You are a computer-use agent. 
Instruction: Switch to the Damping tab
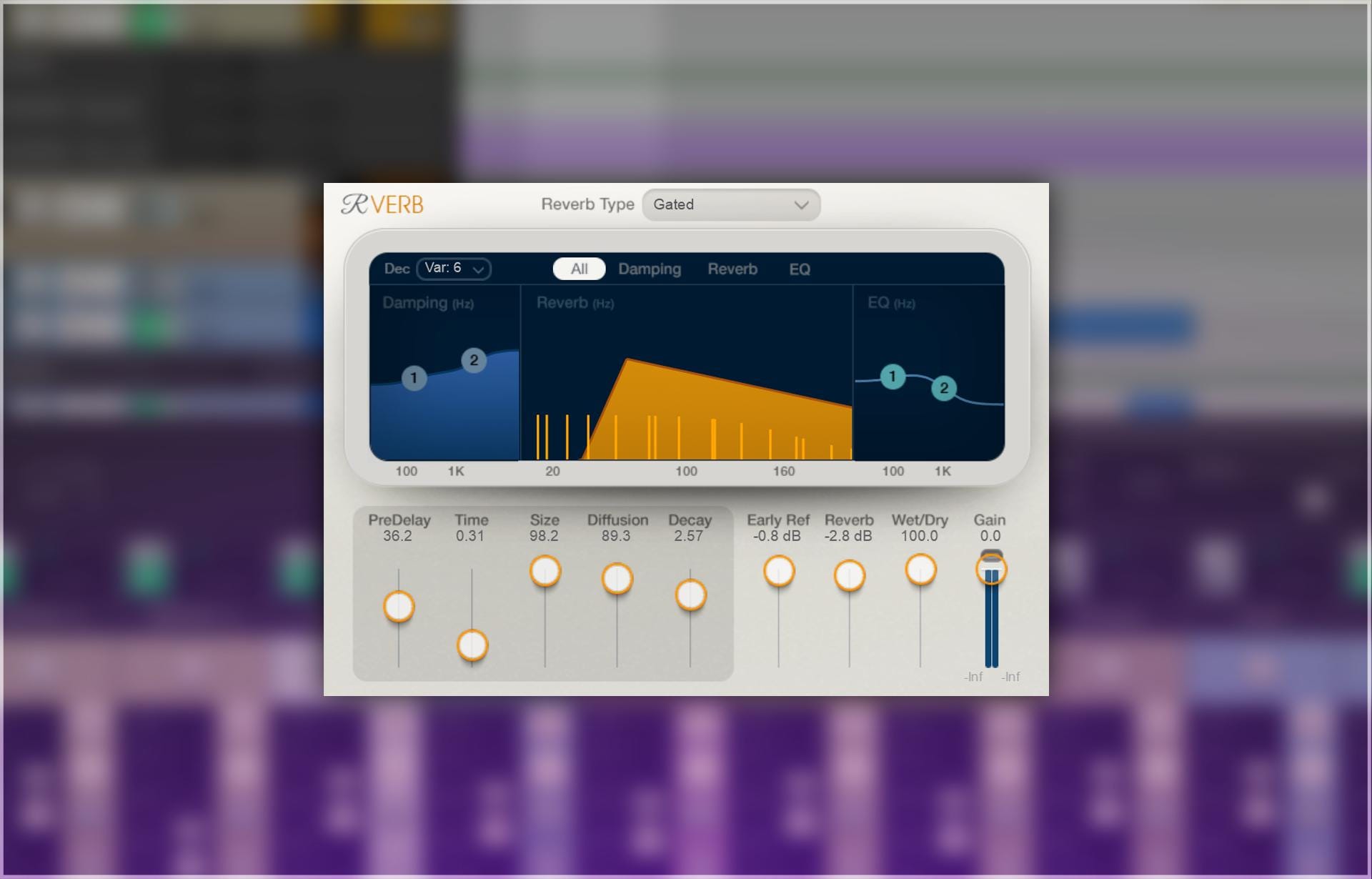[650, 269]
